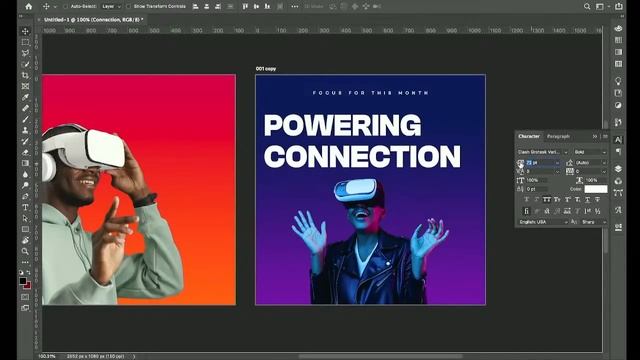Click the search magnifier at top right
Image resolution: width=640 pixels, height=360 pixels.
[x=587, y=7]
